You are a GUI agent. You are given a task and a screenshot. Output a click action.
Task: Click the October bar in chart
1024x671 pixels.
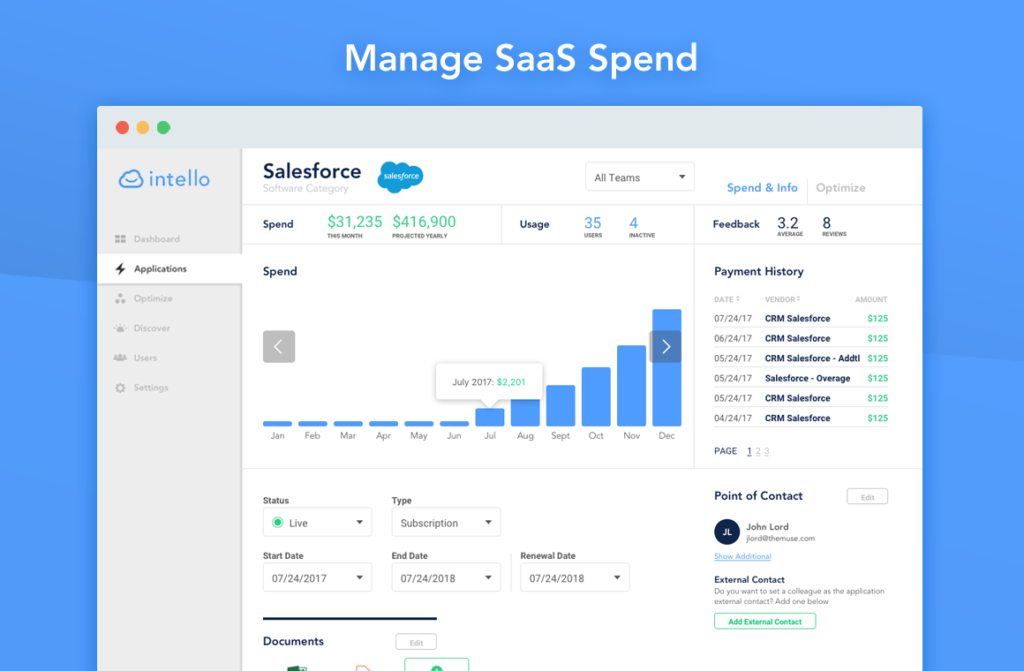pyautogui.click(x=596, y=397)
